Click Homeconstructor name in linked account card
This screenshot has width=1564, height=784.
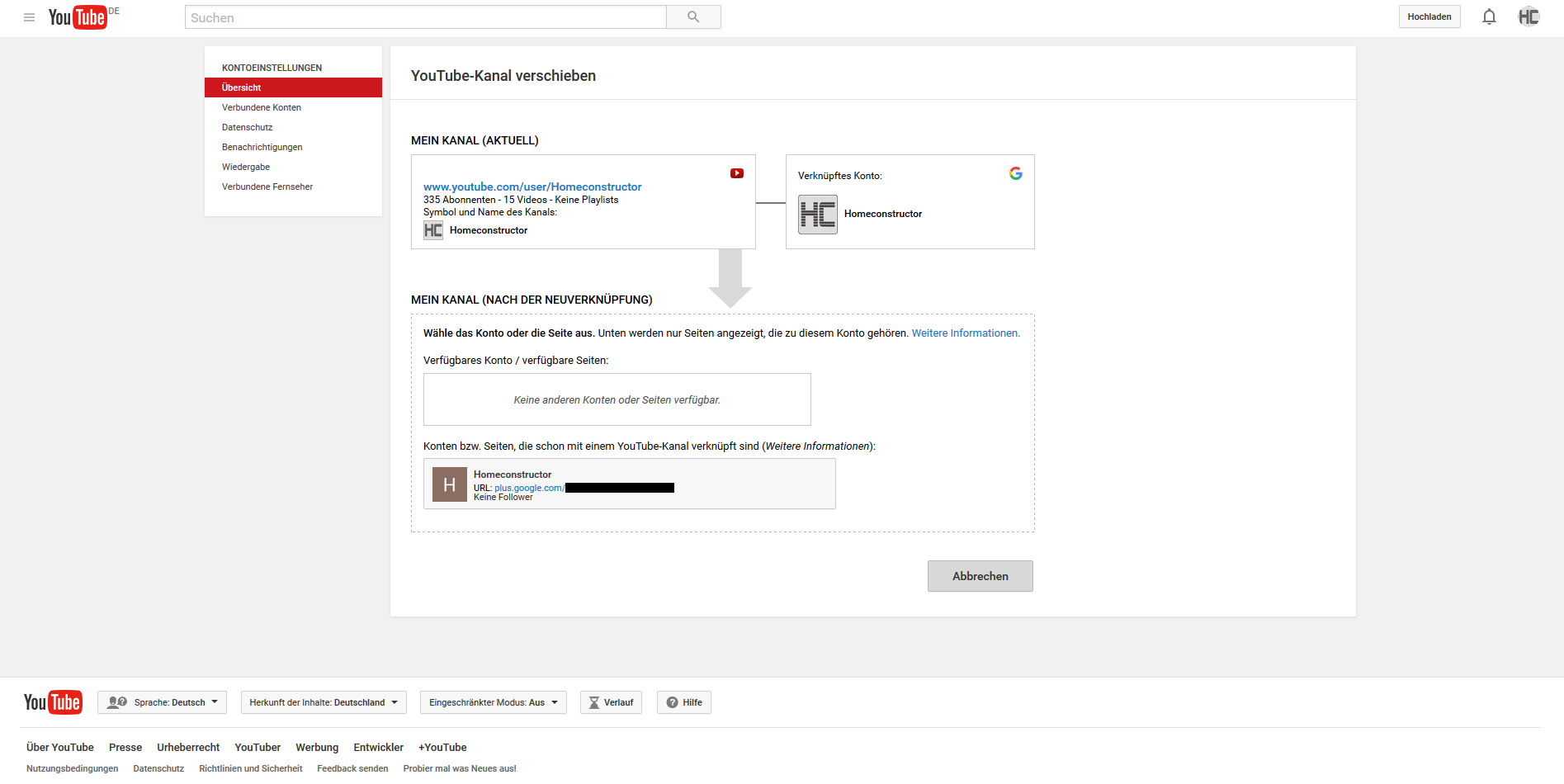(883, 214)
